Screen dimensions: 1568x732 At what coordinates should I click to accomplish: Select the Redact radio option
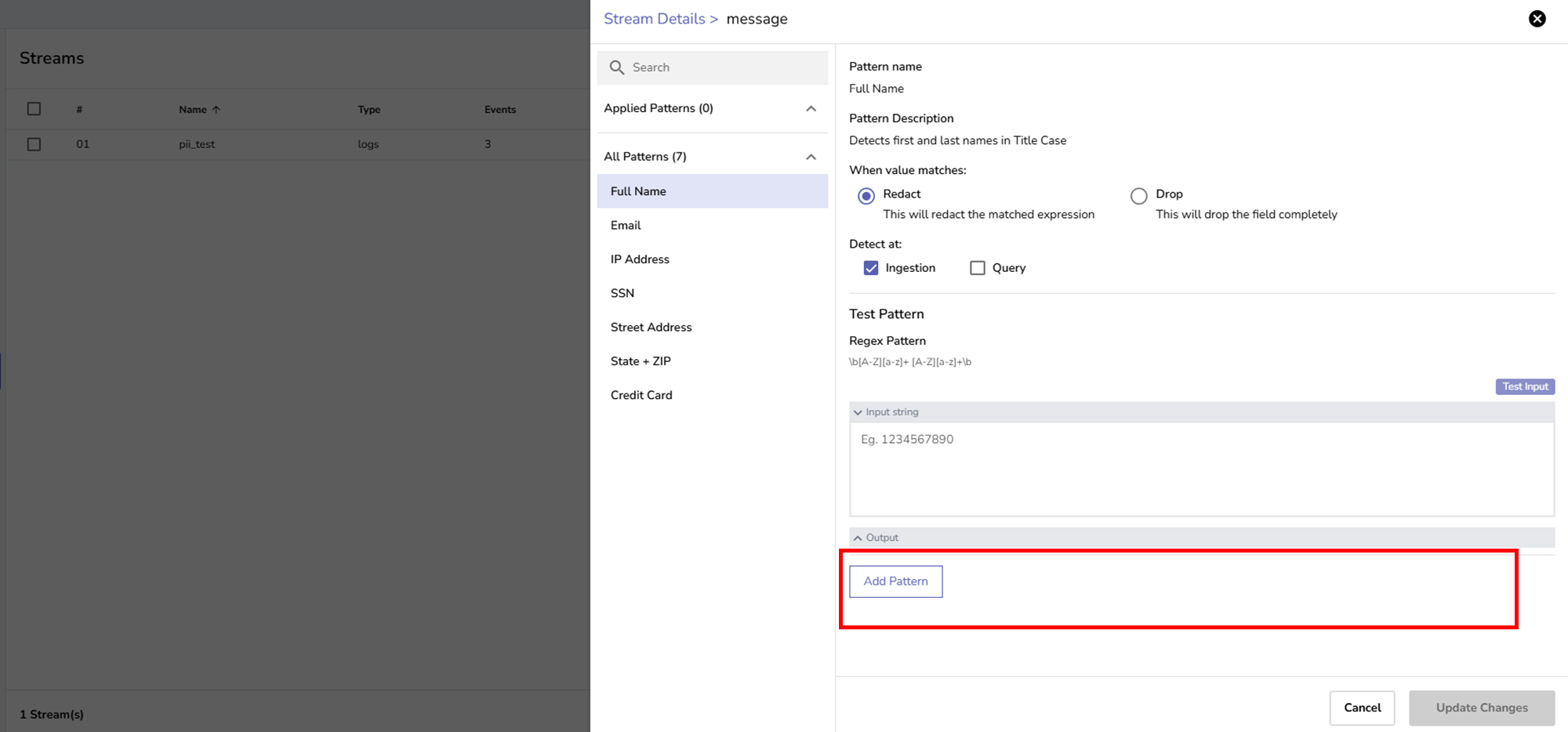pyautogui.click(x=866, y=196)
